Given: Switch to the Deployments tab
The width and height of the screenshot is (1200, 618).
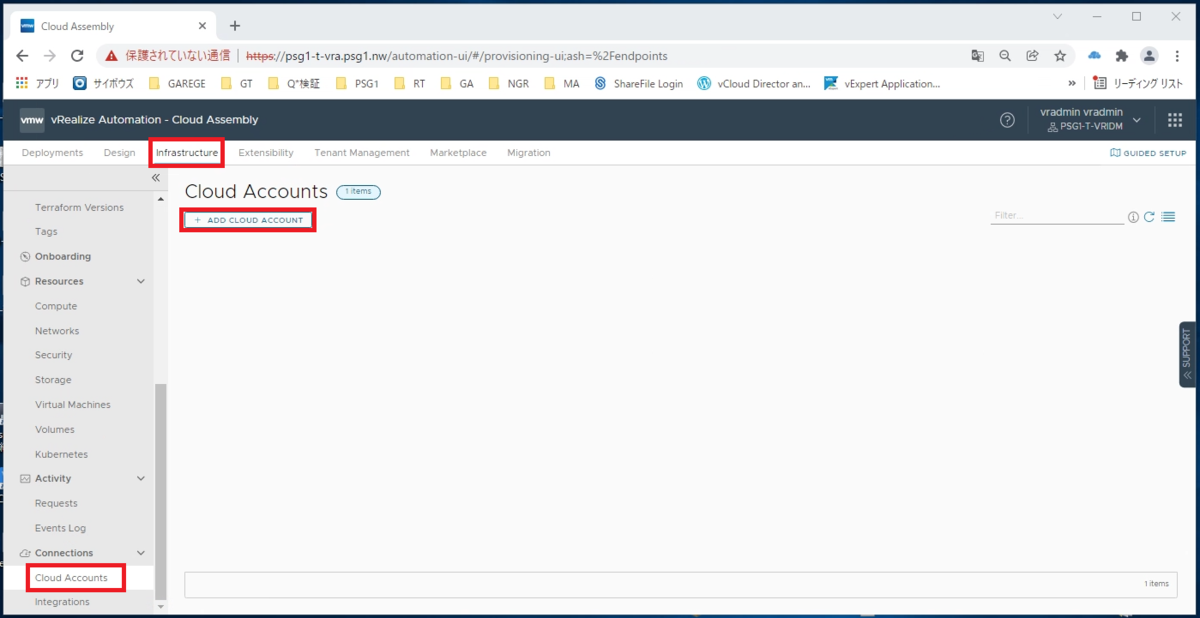Looking at the screenshot, I should click(52, 153).
